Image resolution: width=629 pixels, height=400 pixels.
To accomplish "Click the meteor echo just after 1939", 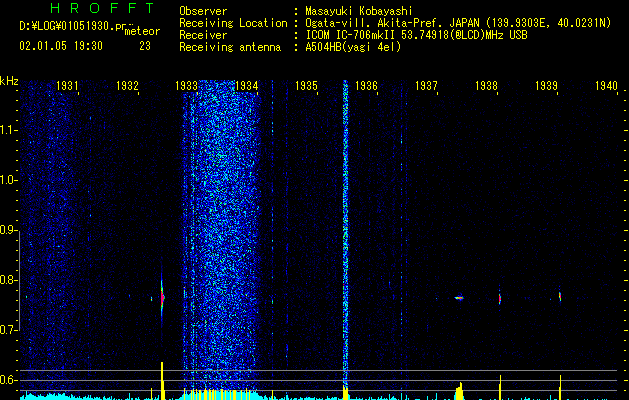I will pyautogui.click(x=560, y=296).
